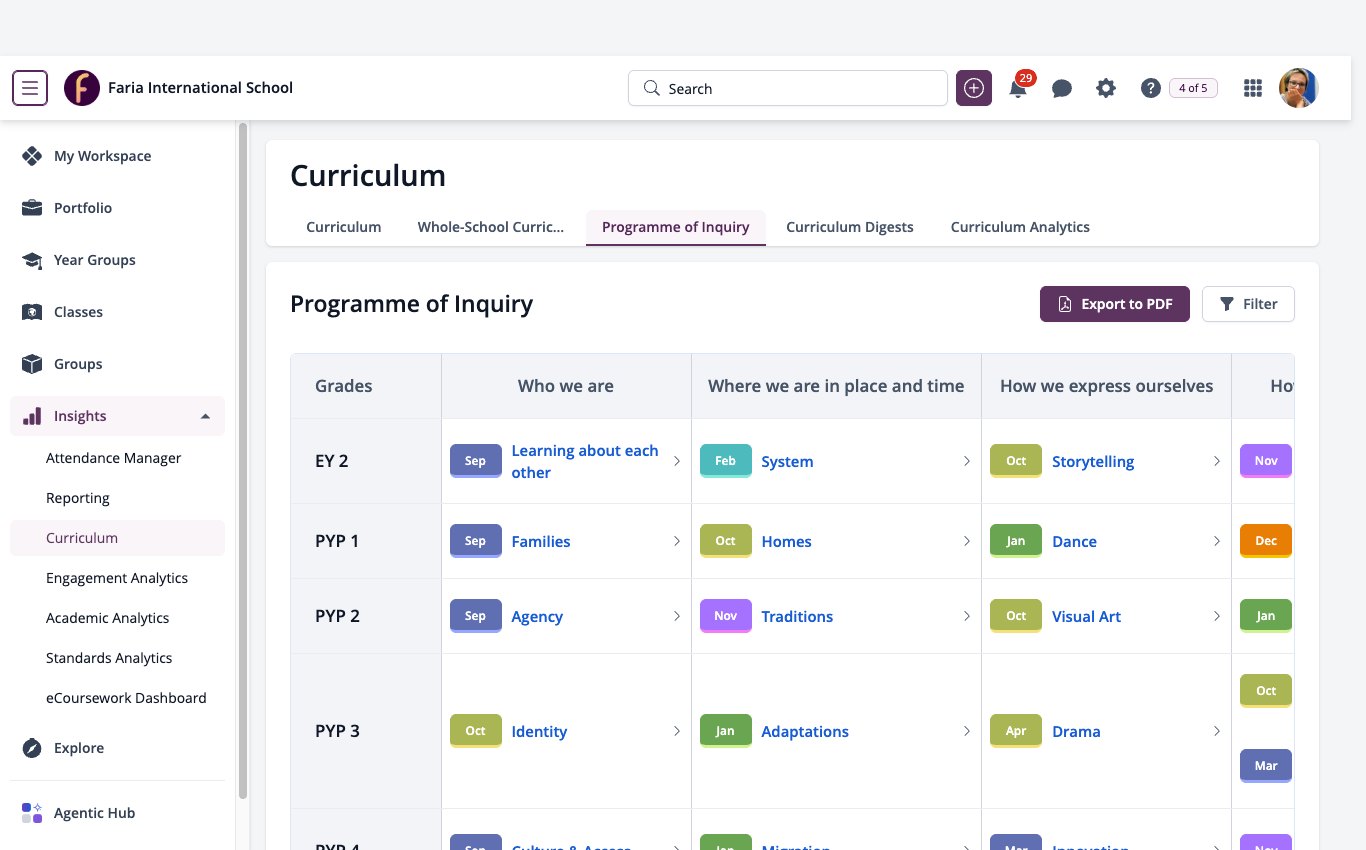This screenshot has width=1366, height=850.
Task: Switch to the Curriculum tab
Action: [x=344, y=227]
